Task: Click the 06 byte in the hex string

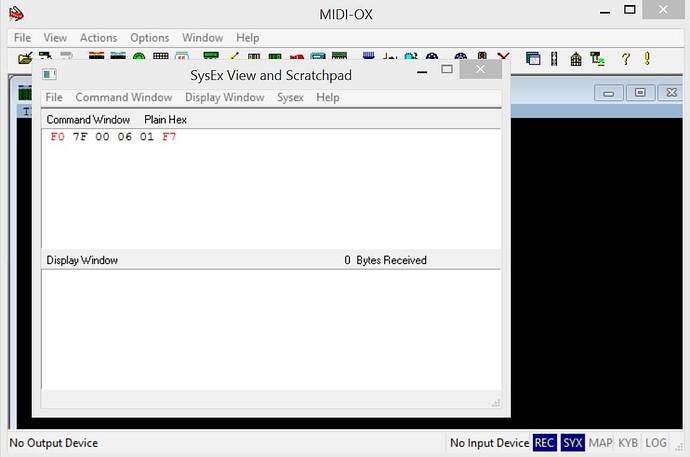Action: (125, 137)
